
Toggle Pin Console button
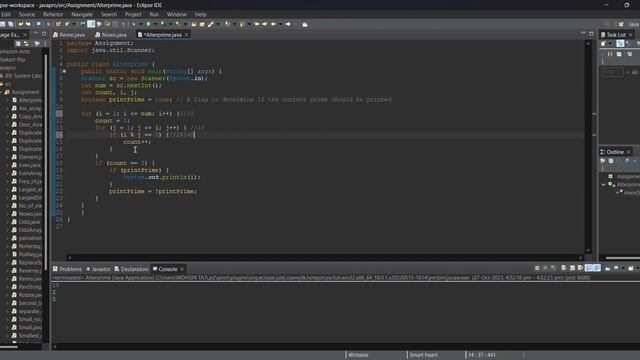tap(608, 268)
